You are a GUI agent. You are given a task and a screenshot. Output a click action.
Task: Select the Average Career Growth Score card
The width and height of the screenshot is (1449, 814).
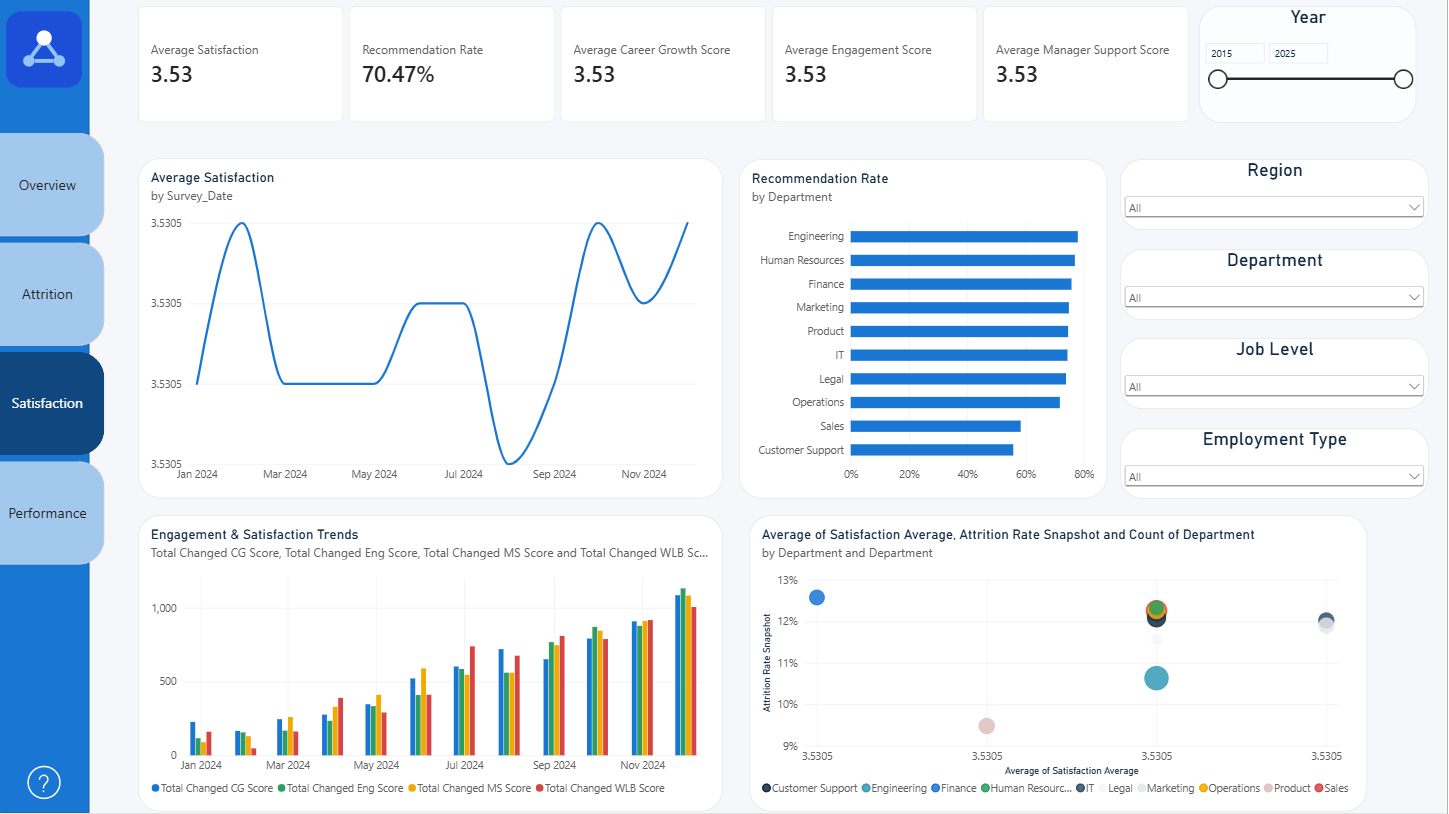tap(663, 64)
